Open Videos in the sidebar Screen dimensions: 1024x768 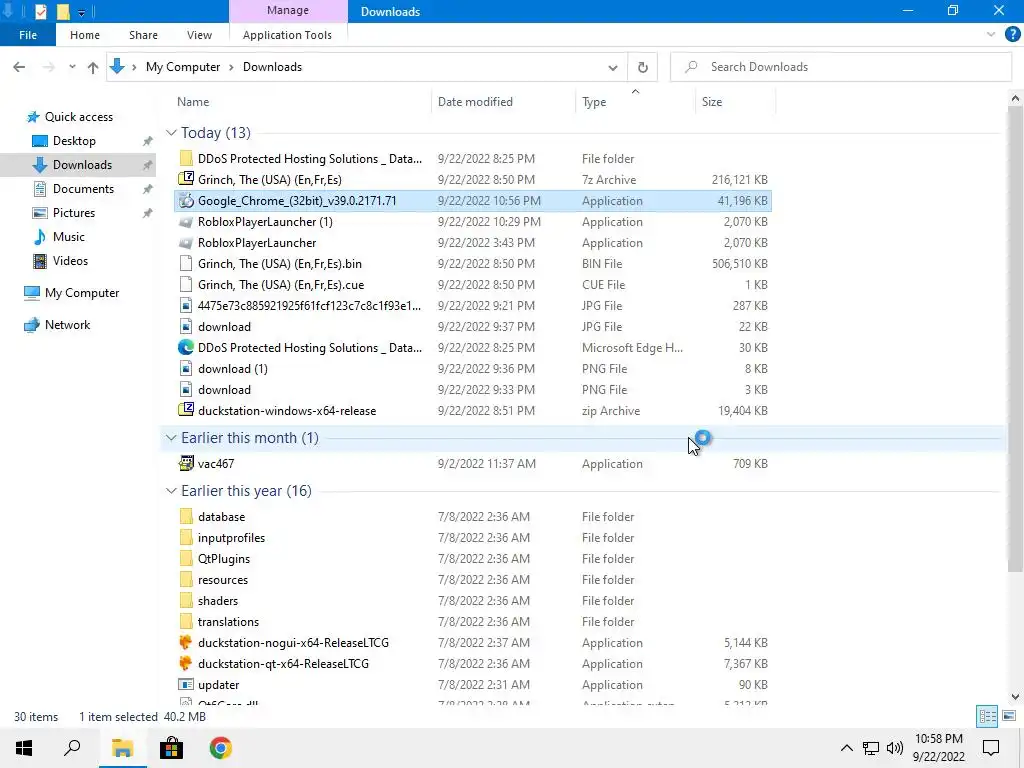pos(70,261)
